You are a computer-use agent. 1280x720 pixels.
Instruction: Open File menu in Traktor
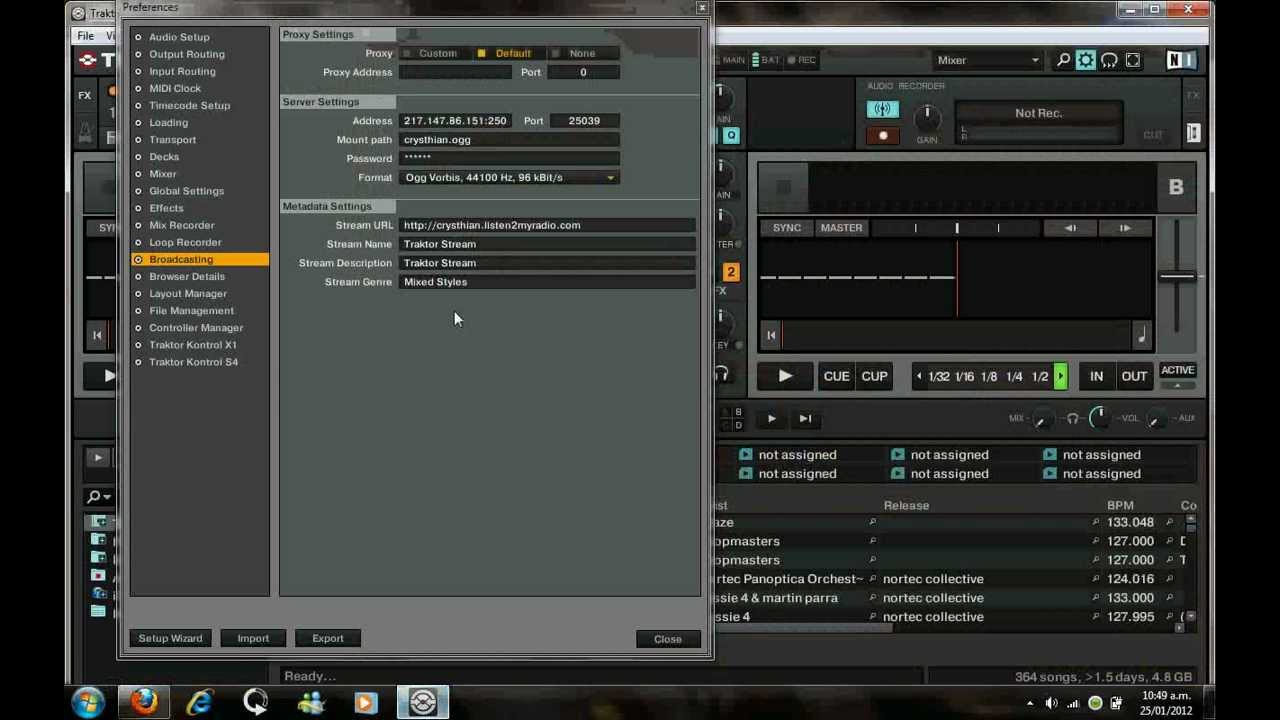click(x=86, y=35)
